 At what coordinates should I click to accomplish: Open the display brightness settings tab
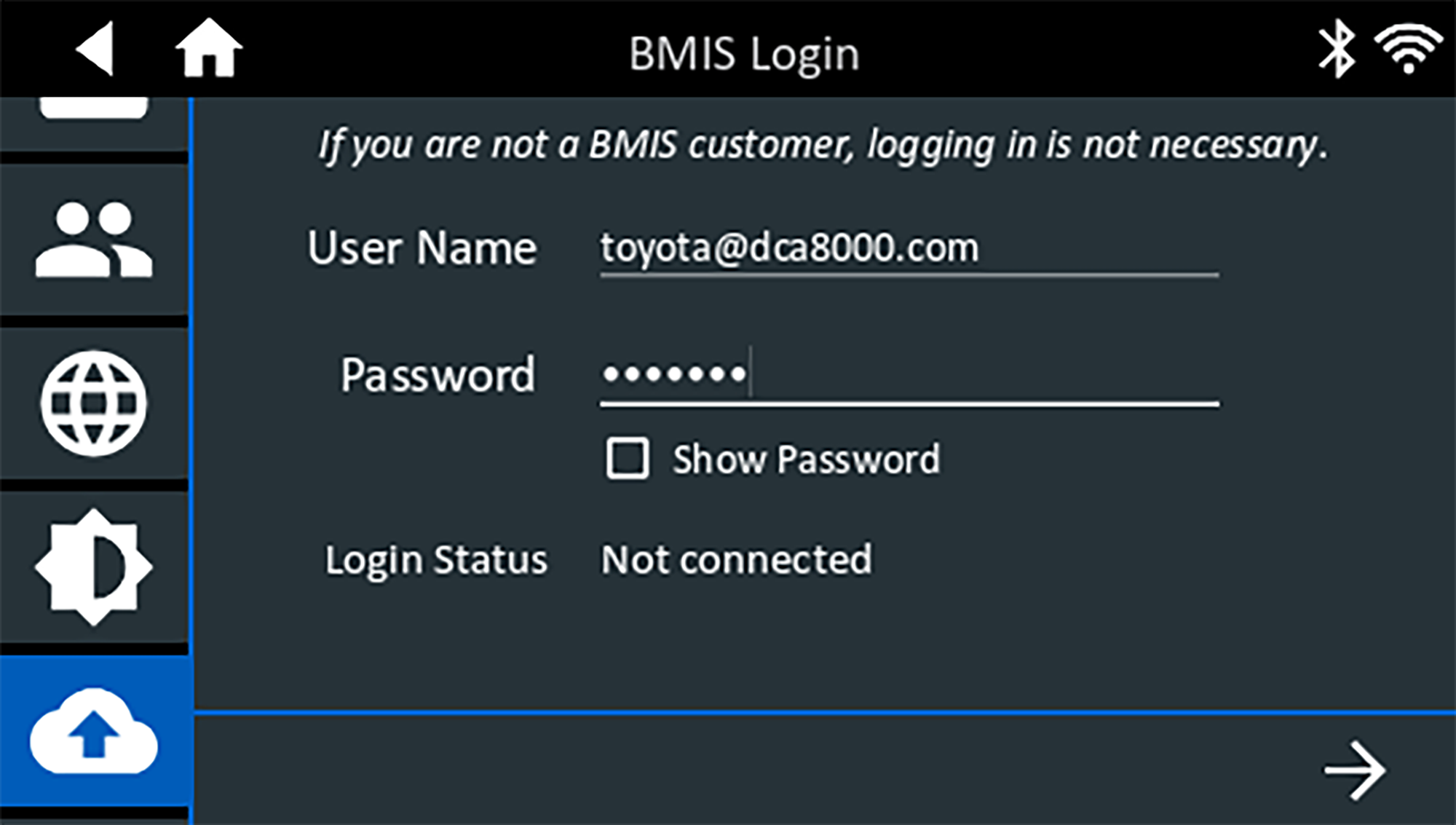tap(94, 567)
